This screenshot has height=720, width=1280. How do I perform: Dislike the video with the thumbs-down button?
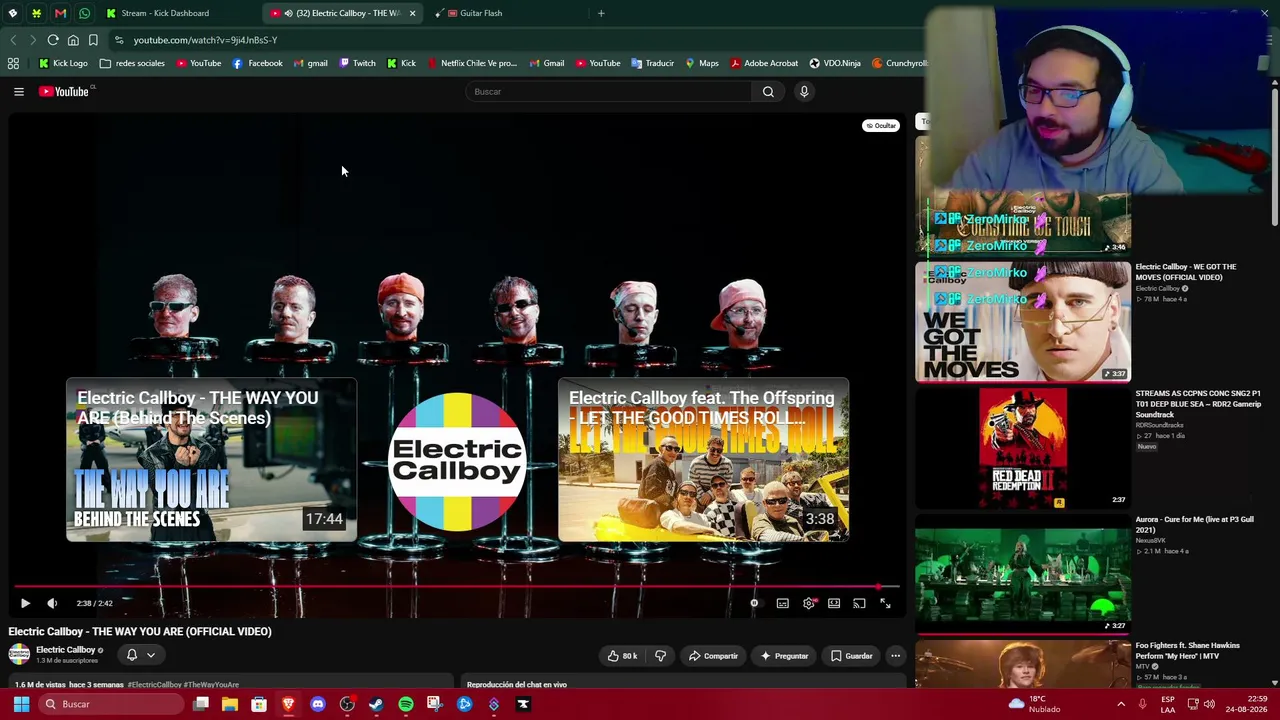660,656
